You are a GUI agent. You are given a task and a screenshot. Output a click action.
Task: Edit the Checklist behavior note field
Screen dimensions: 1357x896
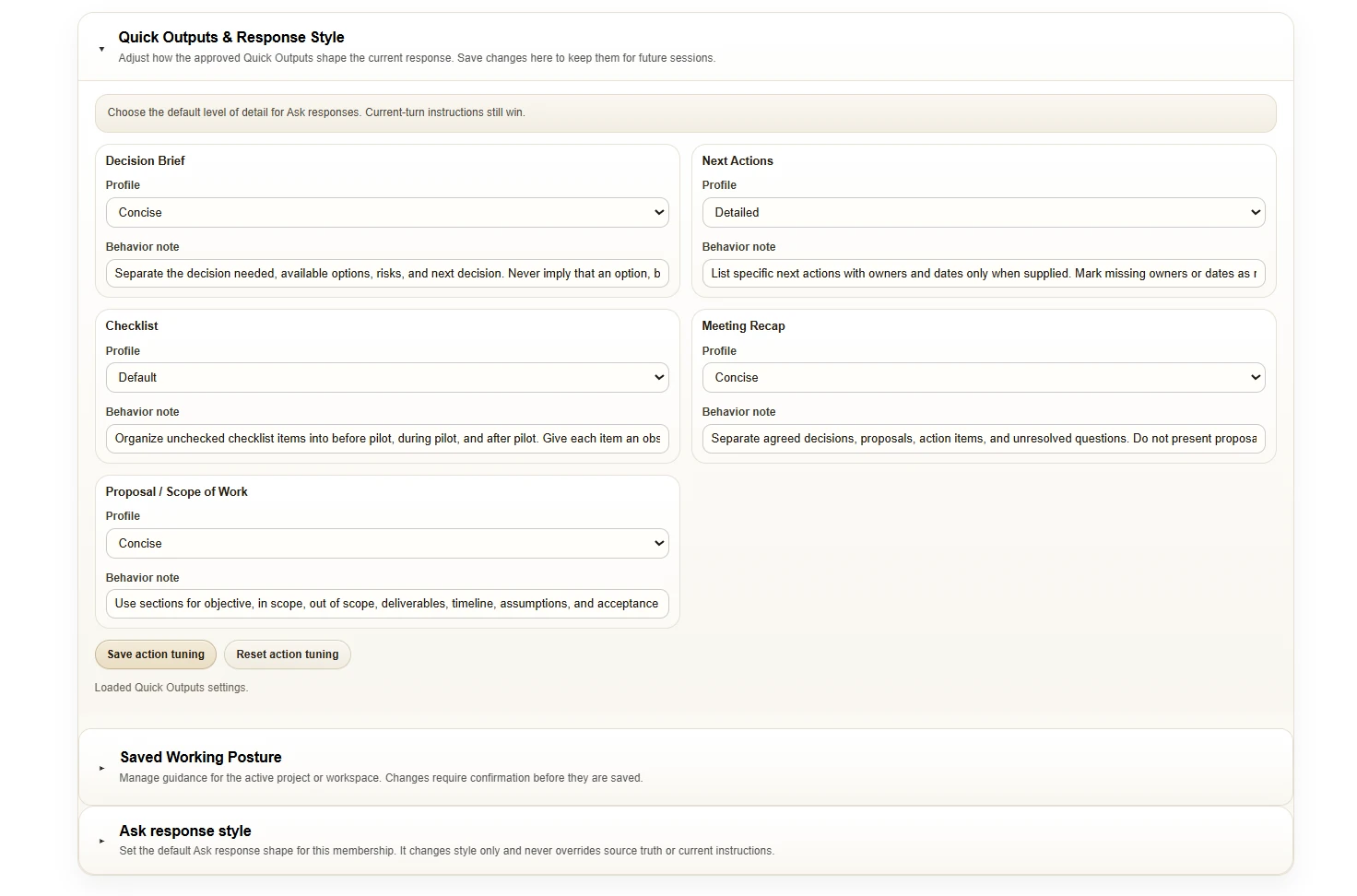pyautogui.click(x=387, y=439)
